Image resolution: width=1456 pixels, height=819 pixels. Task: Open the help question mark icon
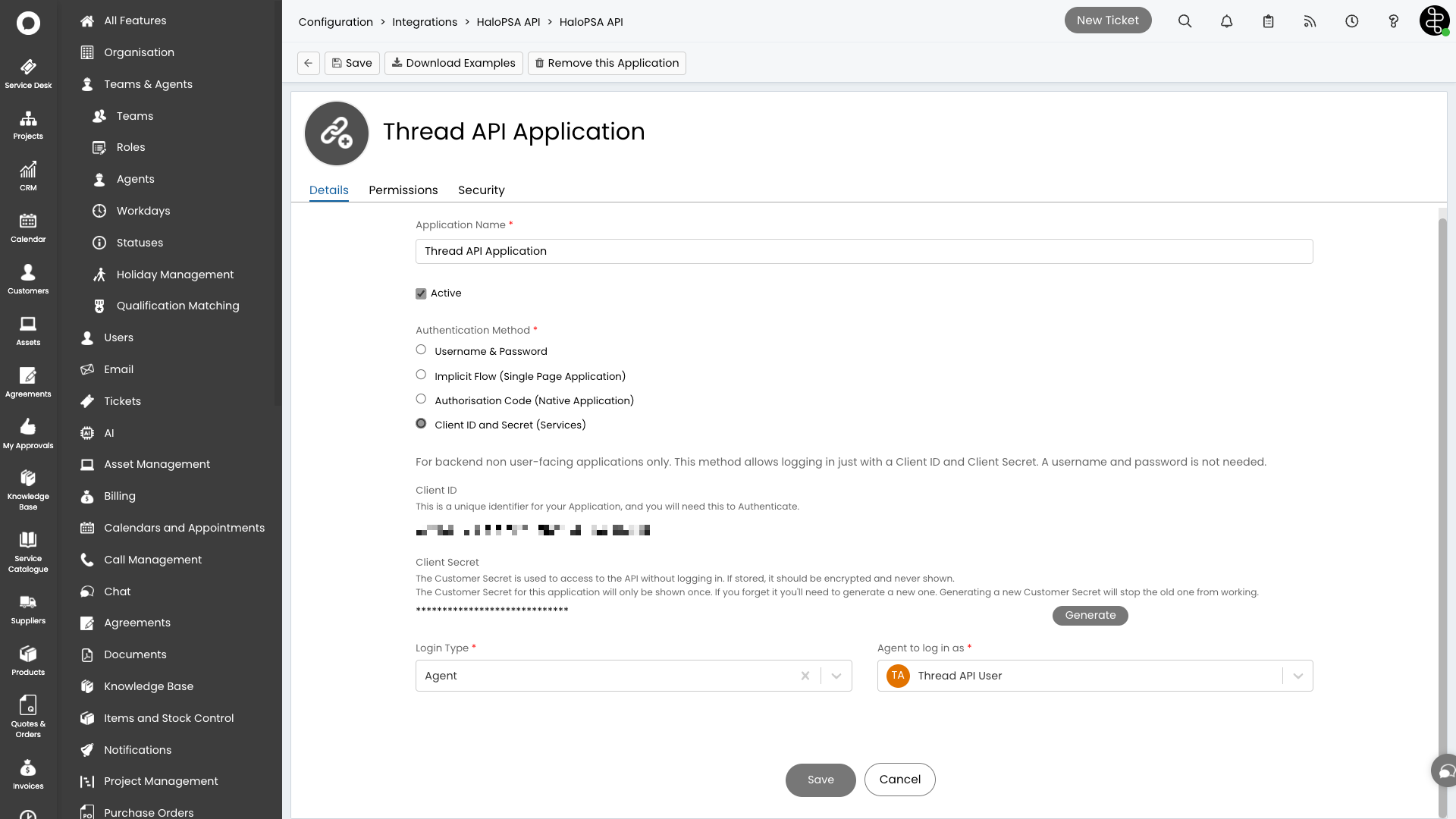(1394, 21)
